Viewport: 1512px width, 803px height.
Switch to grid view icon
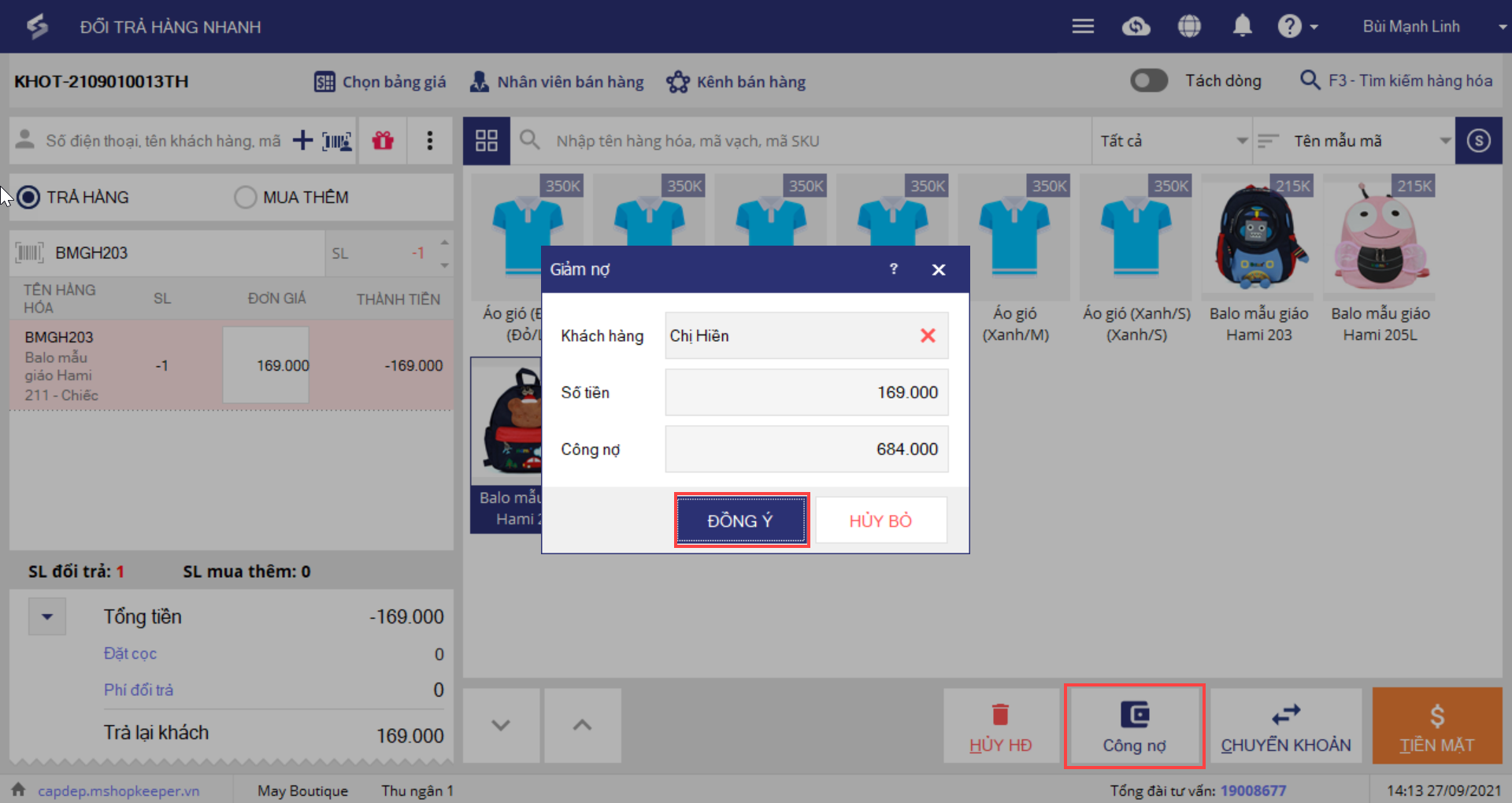tap(487, 140)
